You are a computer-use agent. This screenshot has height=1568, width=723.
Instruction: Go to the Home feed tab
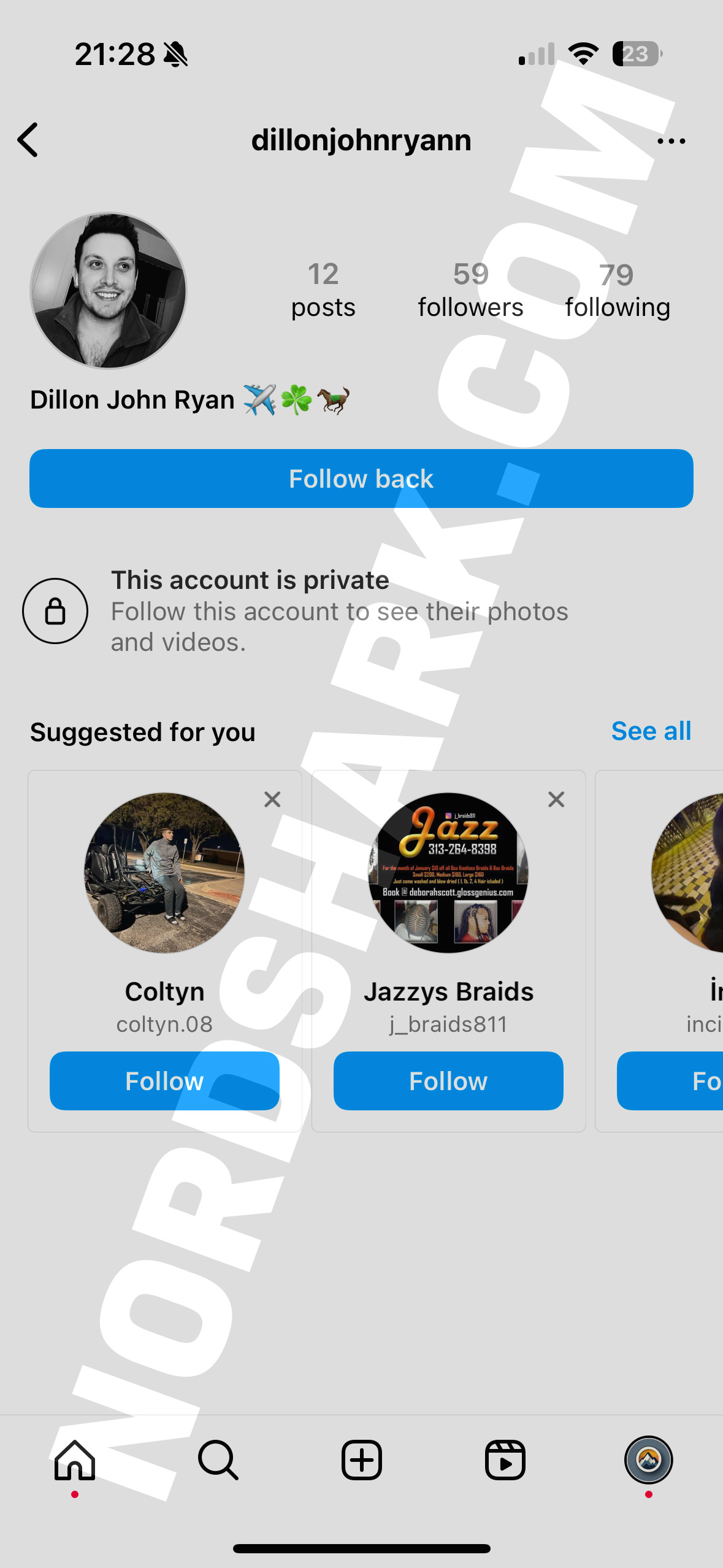(x=75, y=1460)
